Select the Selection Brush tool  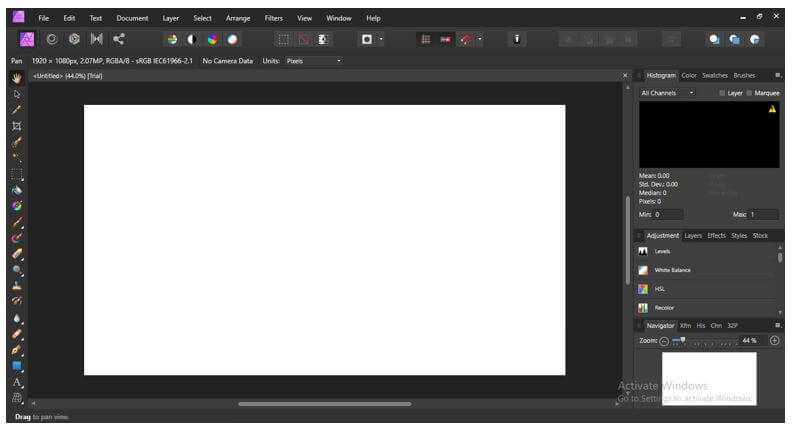[x=17, y=142]
